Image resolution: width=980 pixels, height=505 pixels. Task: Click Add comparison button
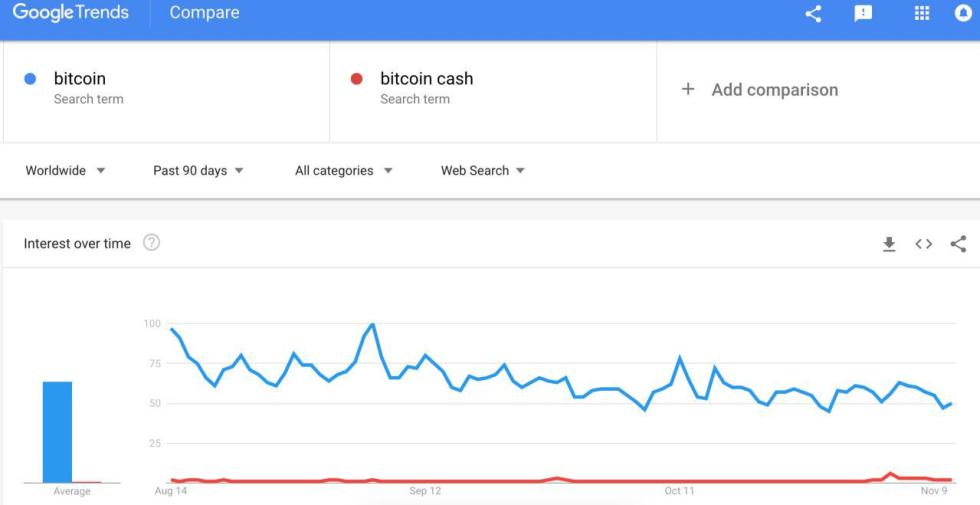(x=774, y=90)
